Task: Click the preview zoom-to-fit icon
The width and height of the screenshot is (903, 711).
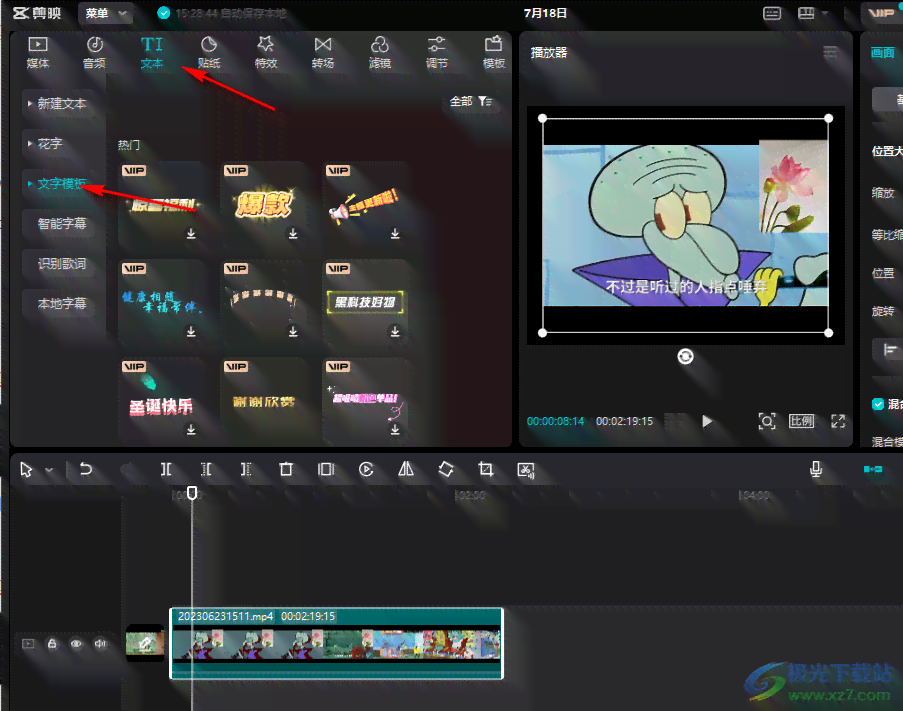Action: point(767,421)
